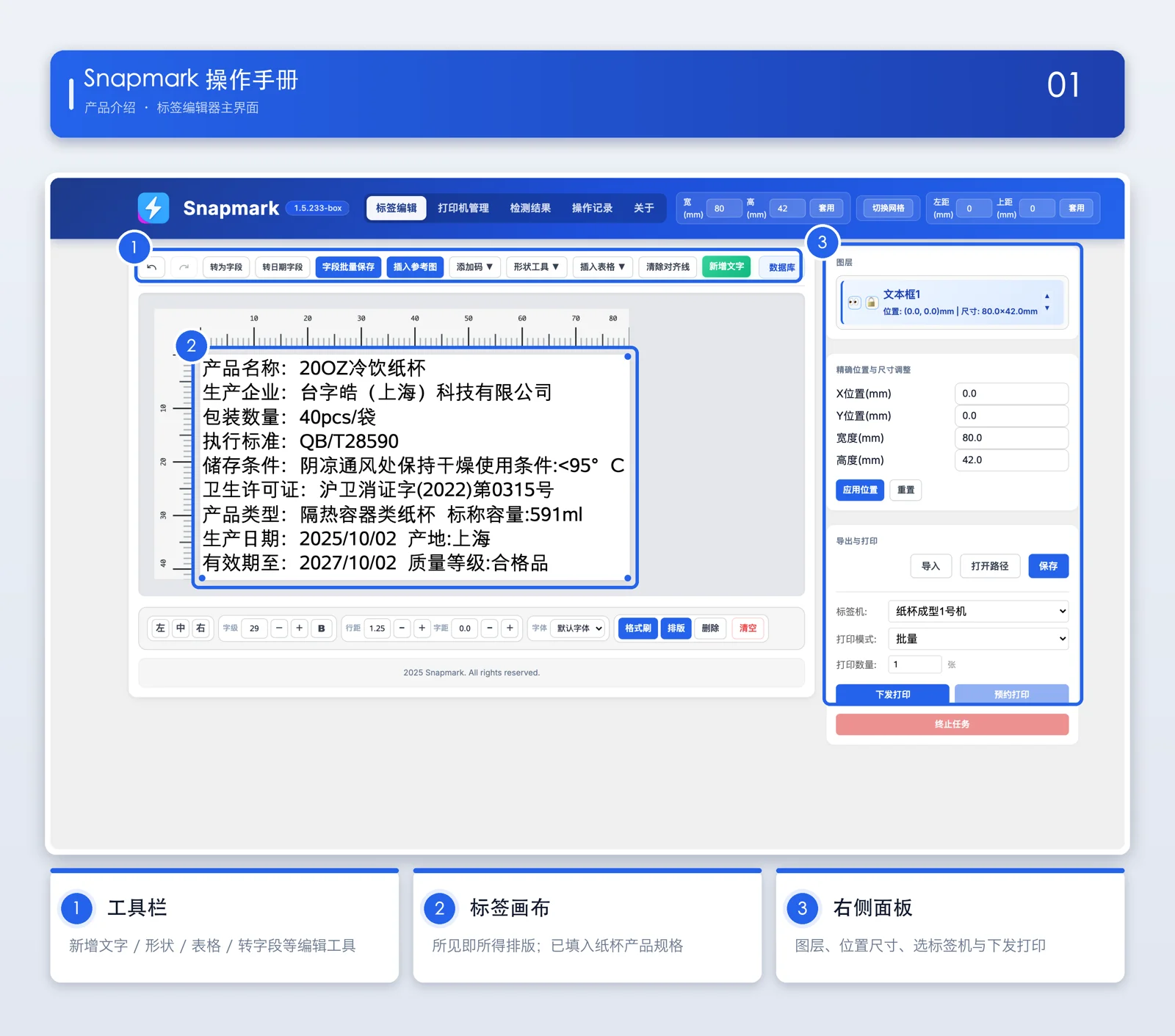Toggle the lock icon on layer 文本框1
The height and width of the screenshot is (1036, 1175).
tap(871, 302)
